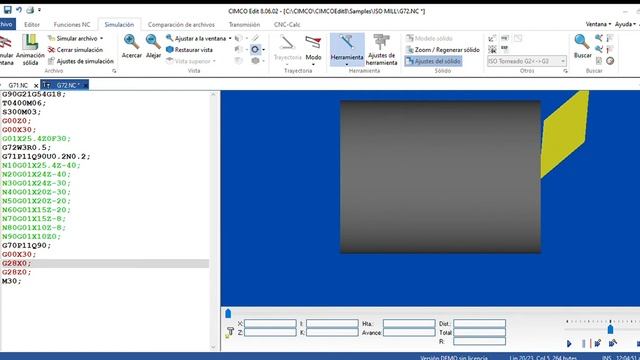Select the G72.NC document tab
Image resolution: width=640 pixels, height=360 pixels.
tap(64, 85)
